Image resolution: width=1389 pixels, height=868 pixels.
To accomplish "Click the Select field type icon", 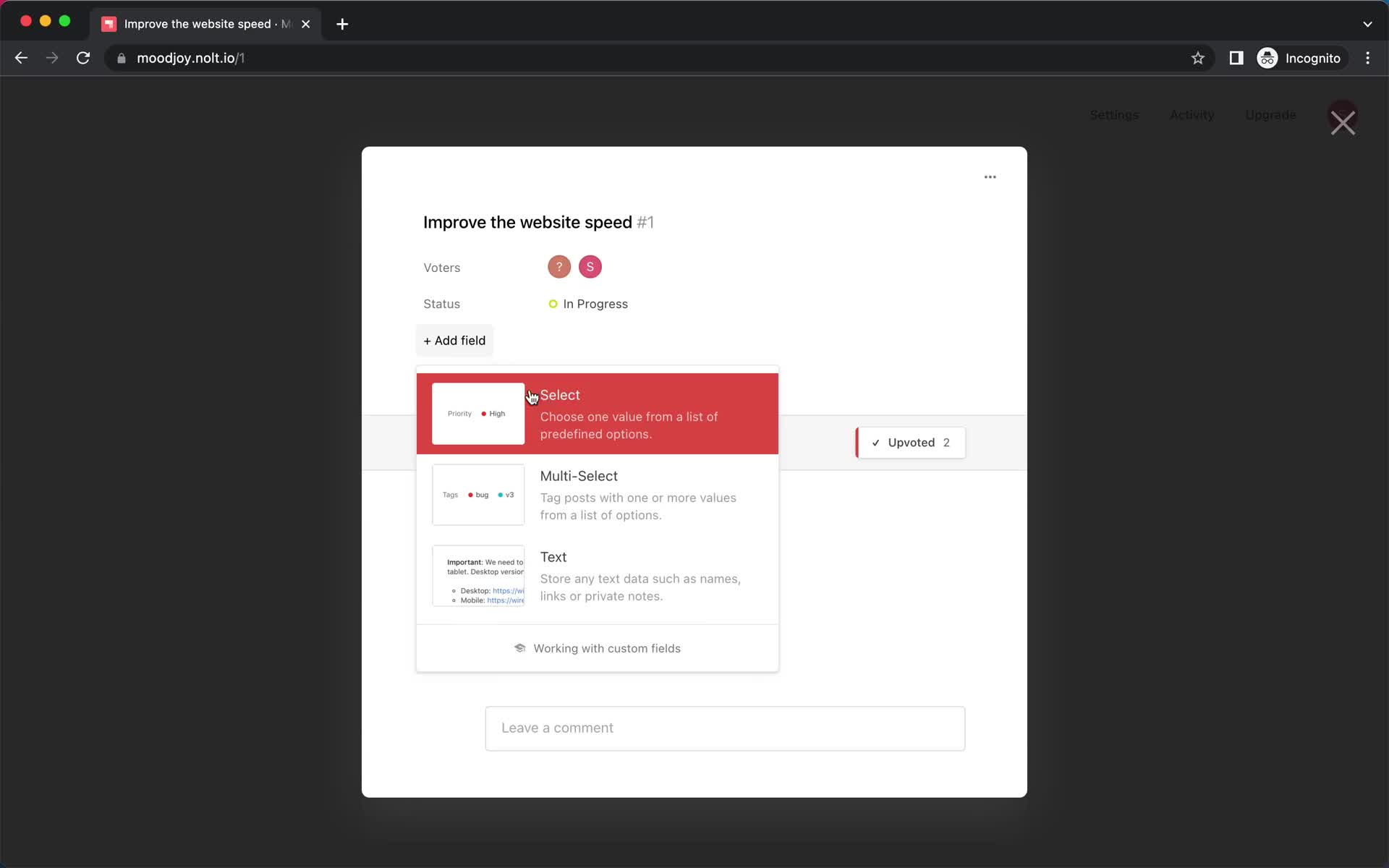I will tap(478, 413).
